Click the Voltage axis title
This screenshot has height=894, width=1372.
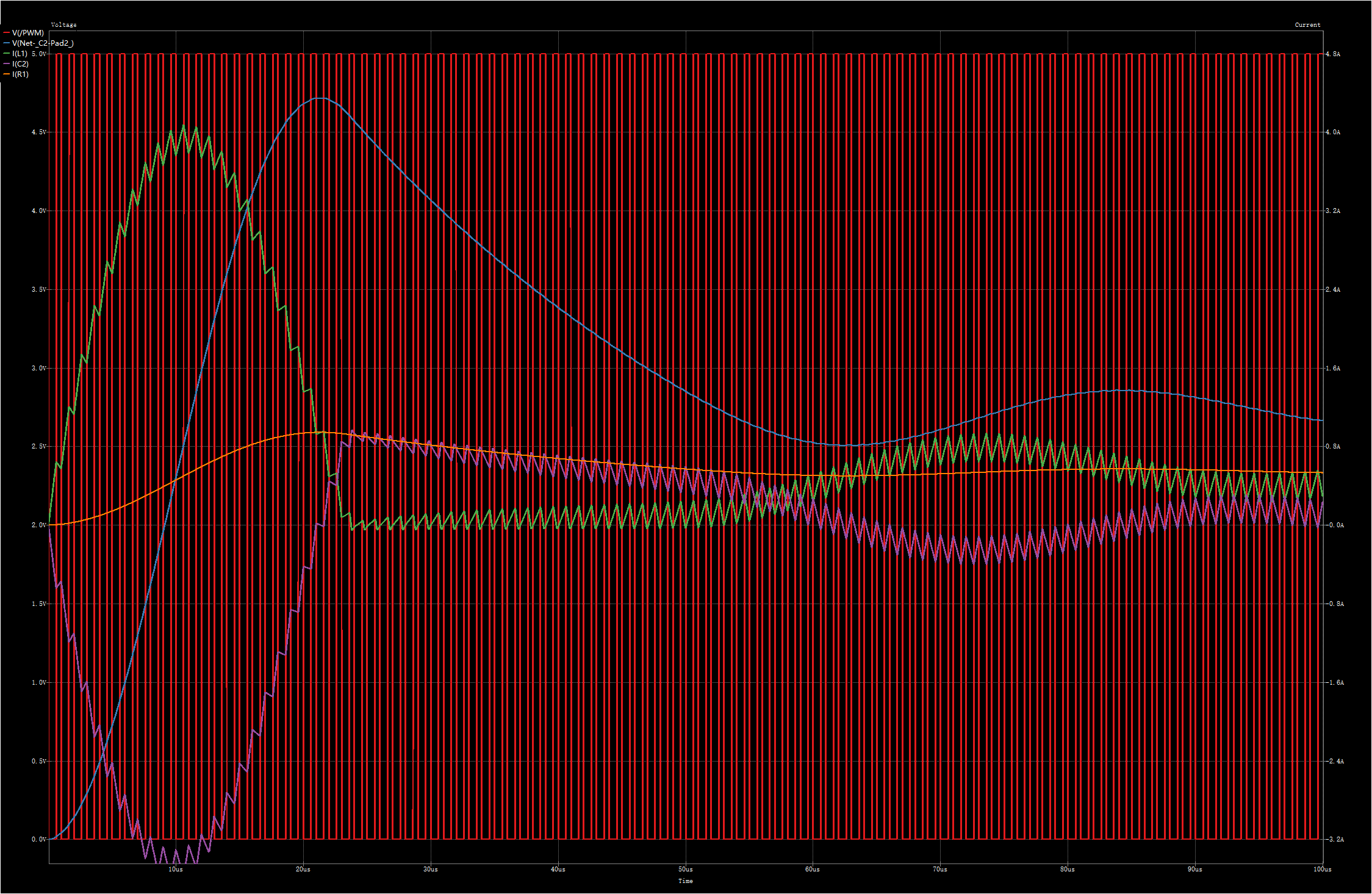click(x=63, y=25)
